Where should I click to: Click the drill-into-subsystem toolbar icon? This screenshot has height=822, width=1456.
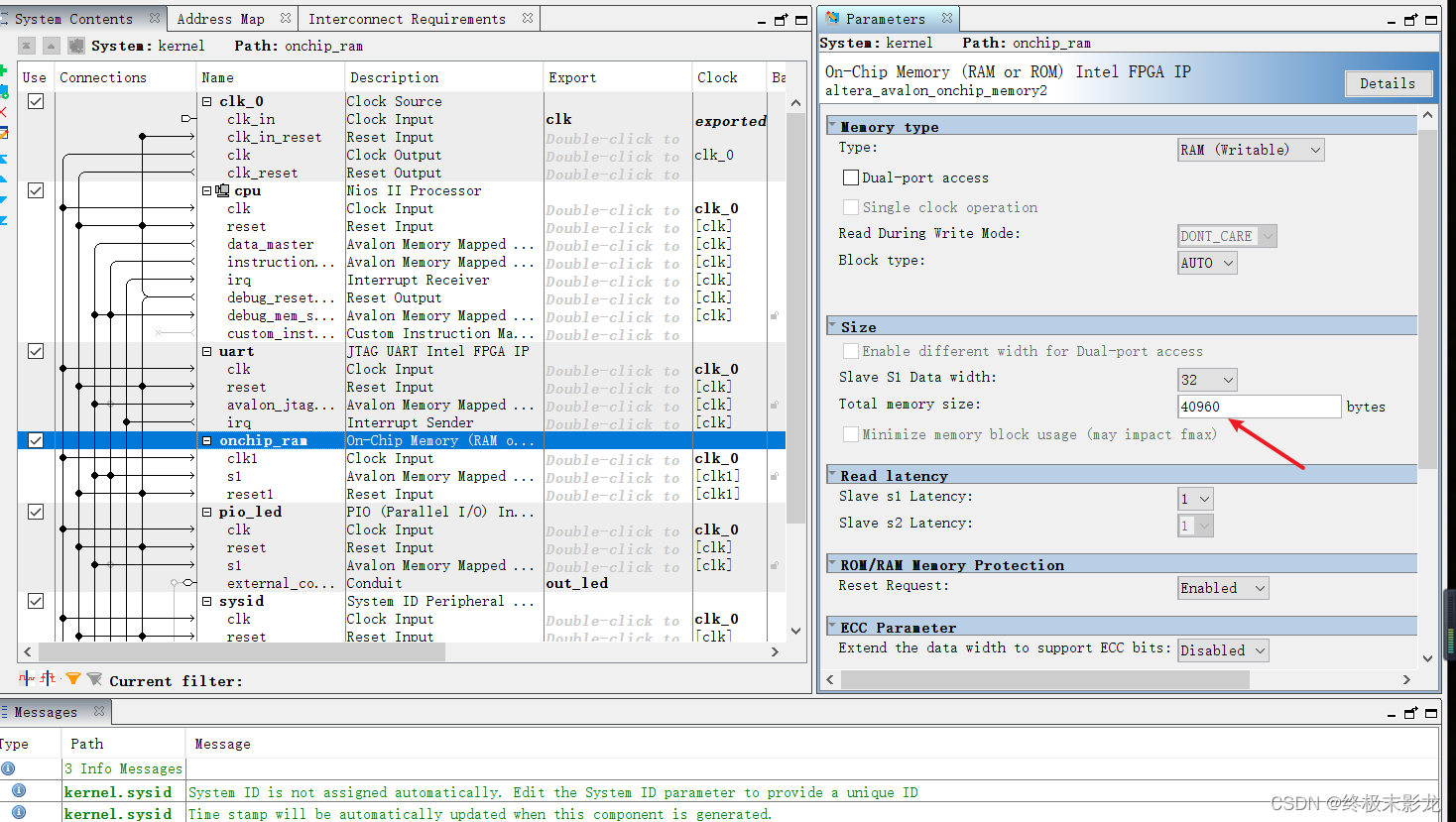(x=76, y=46)
